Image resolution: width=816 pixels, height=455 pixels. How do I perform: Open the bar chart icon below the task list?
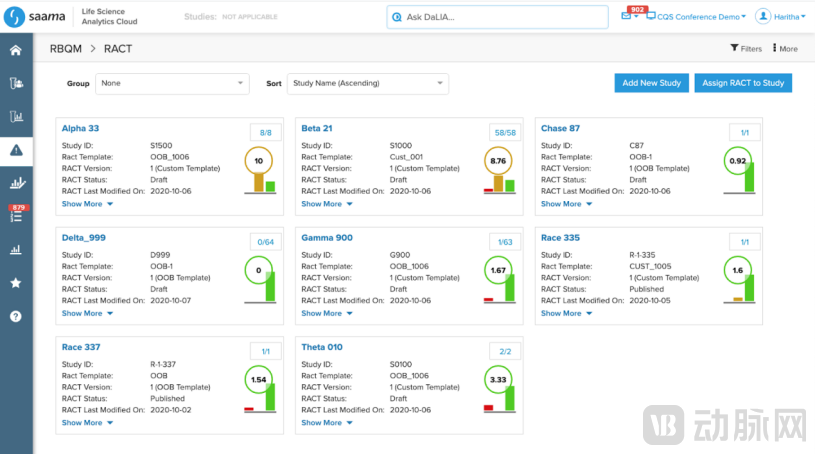click(x=16, y=250)
